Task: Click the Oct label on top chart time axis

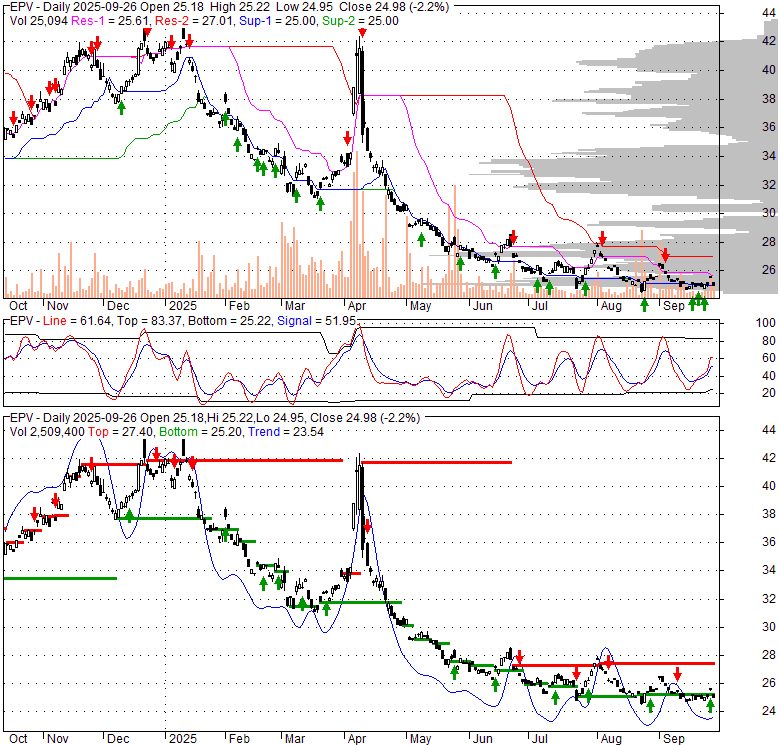Action: [18, 306]
